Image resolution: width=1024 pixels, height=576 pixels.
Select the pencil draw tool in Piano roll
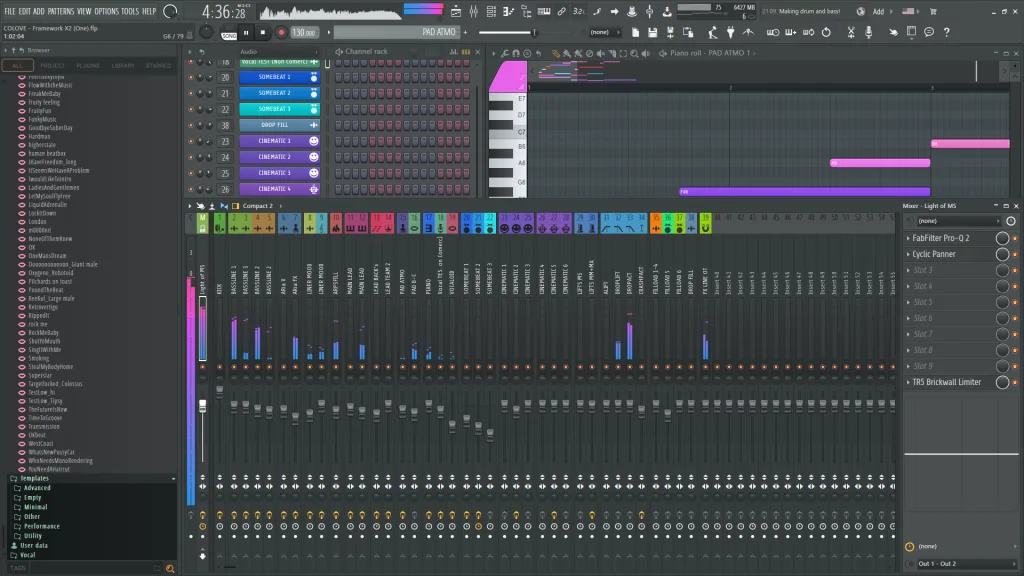coord(555,54)
